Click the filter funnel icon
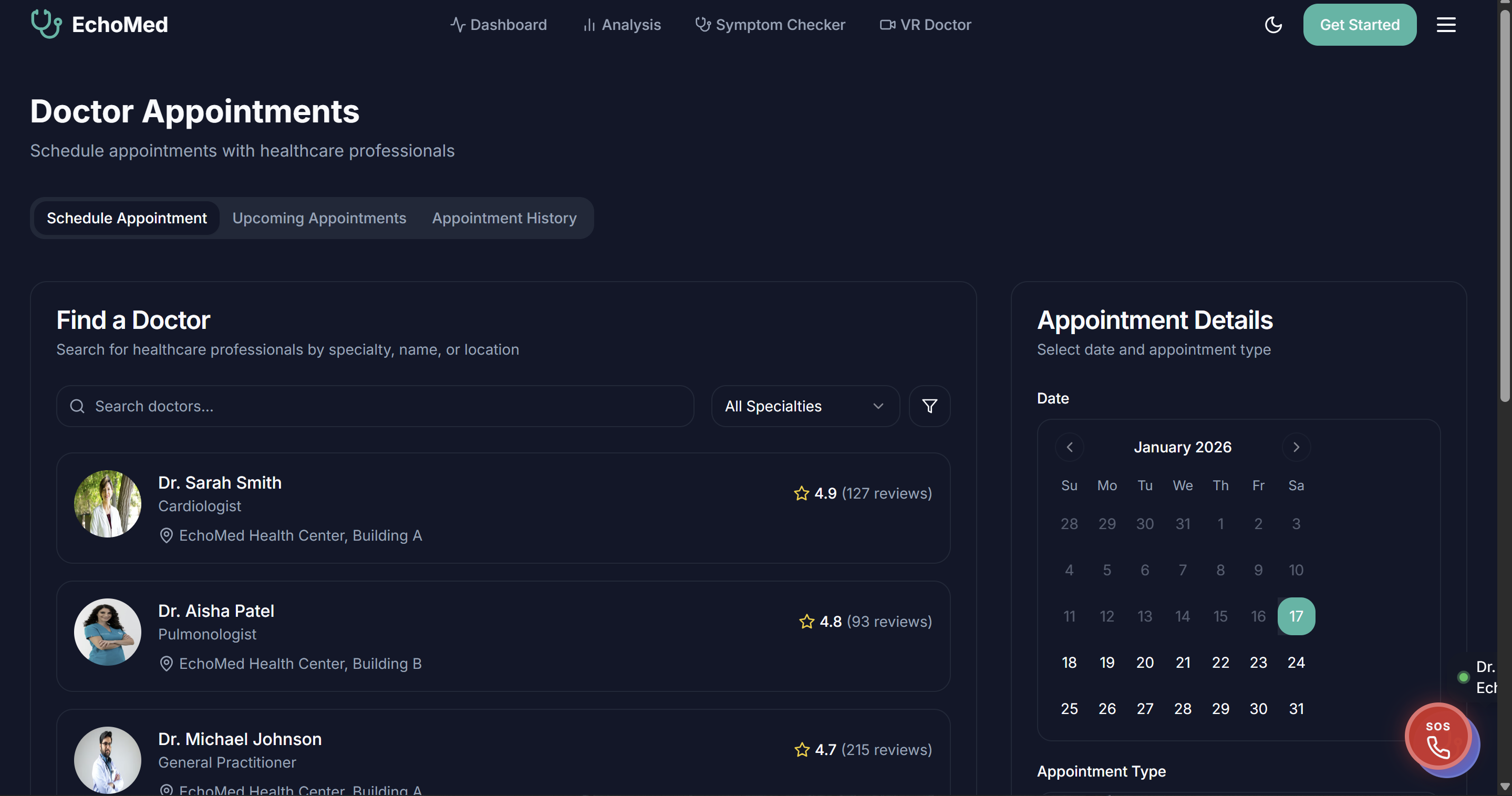The width and height of the screenshot is (1512, 796). point(929,406)
